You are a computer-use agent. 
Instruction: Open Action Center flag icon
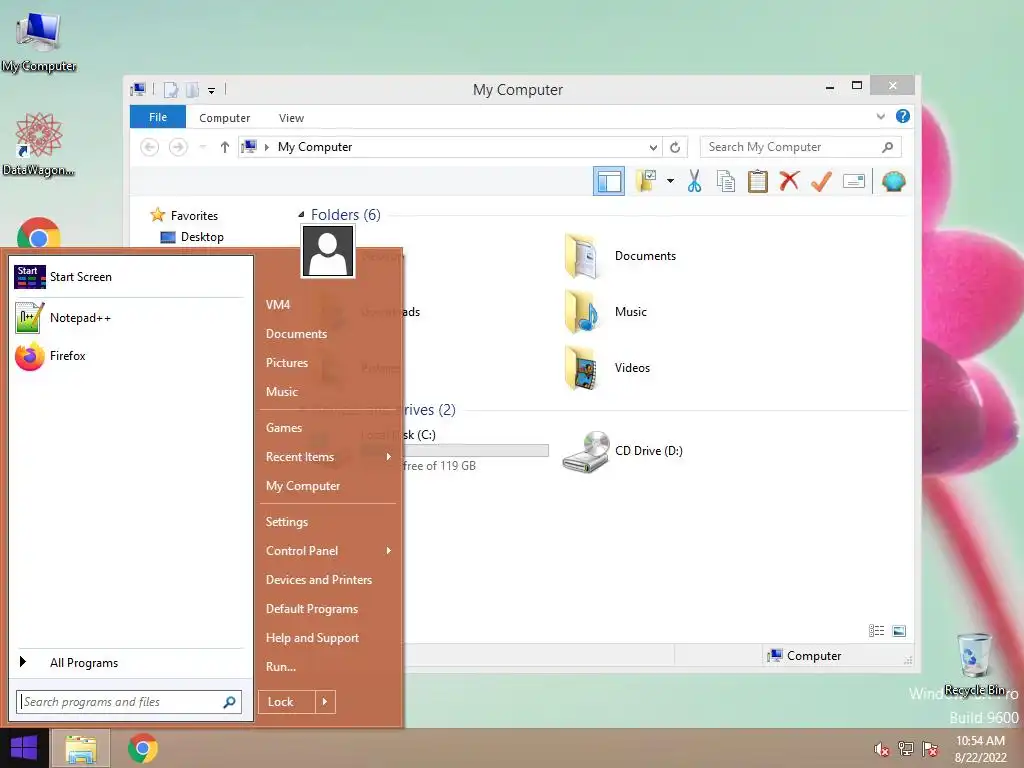point(929,749)
